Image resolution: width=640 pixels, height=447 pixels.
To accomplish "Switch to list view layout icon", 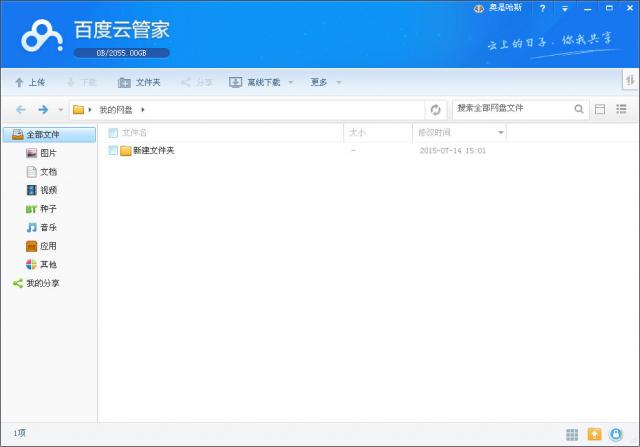I will point(621,109).
